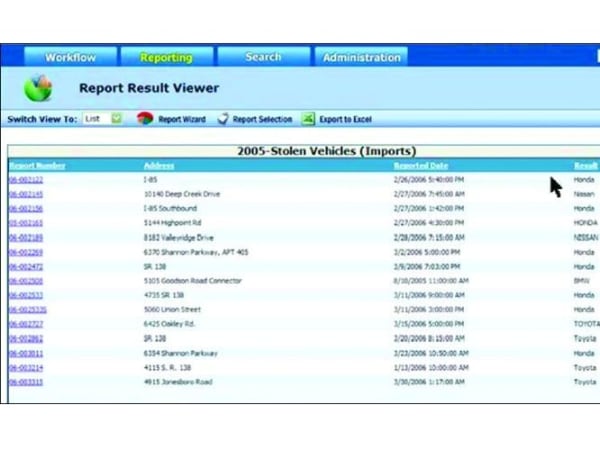Go to the Search tab

pyautogui.click(x=263, y=57)
